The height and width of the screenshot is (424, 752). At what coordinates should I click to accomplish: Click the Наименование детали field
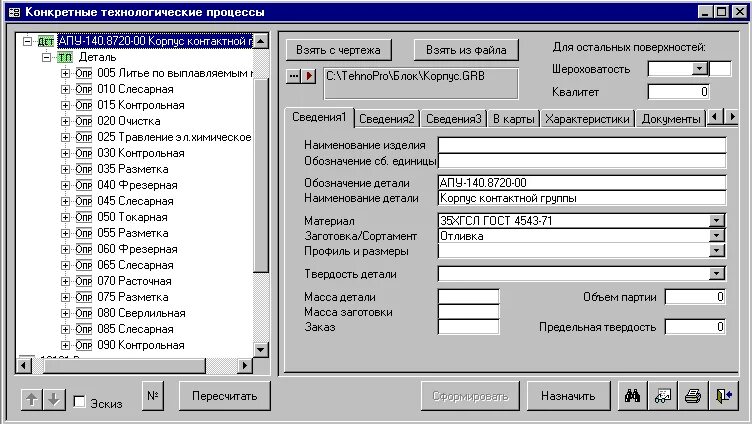coord(582,198)
